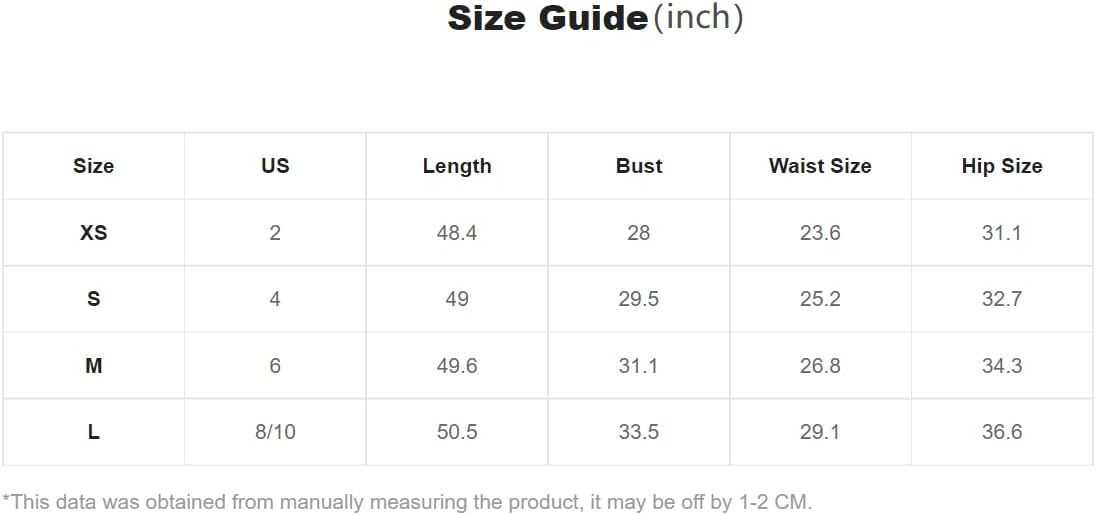Click the 29.5 bust measurement
This screenshot has height=515, width=1096.
639,299
